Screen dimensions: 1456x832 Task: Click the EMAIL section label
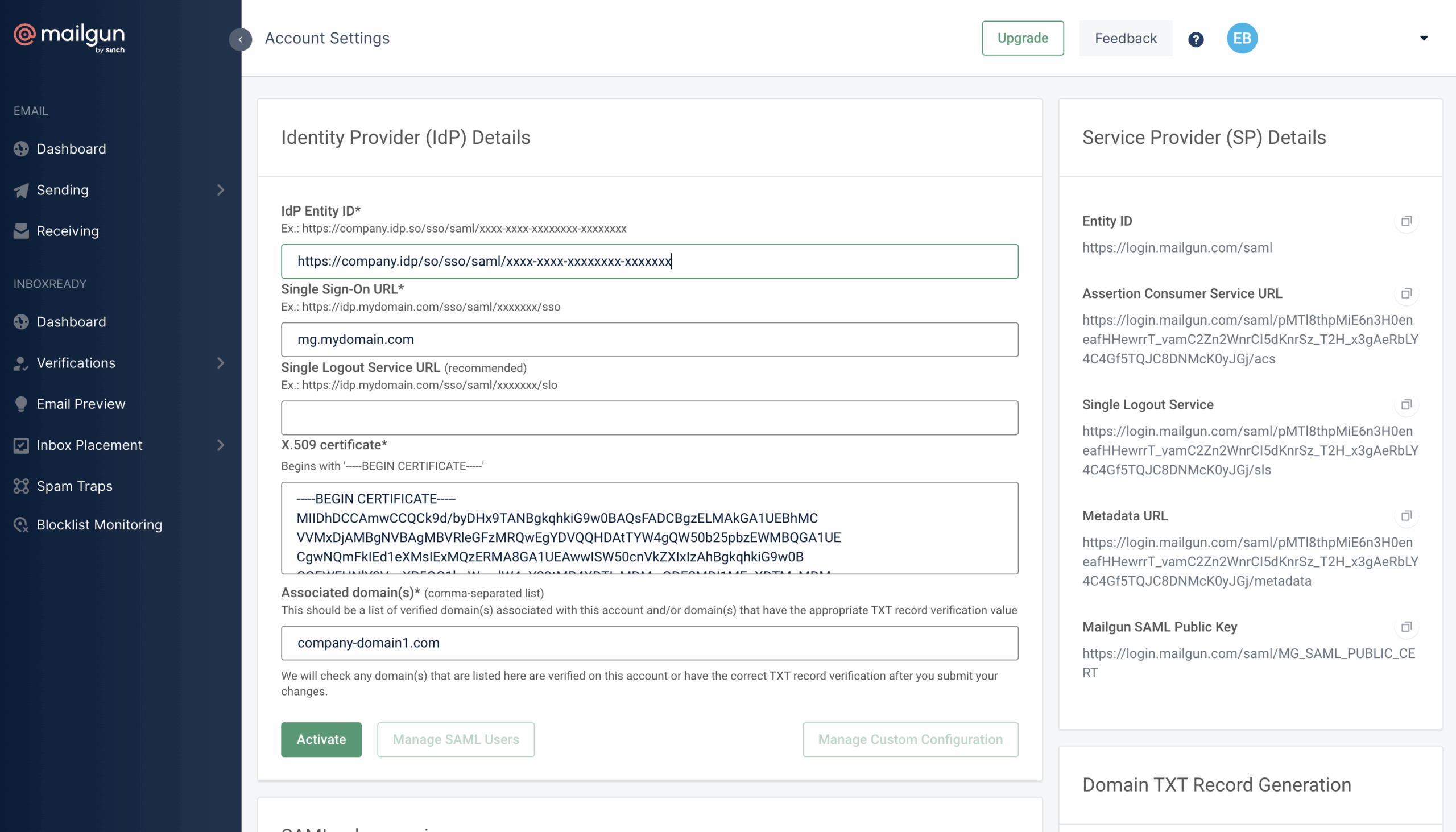(x=31, y=111)
